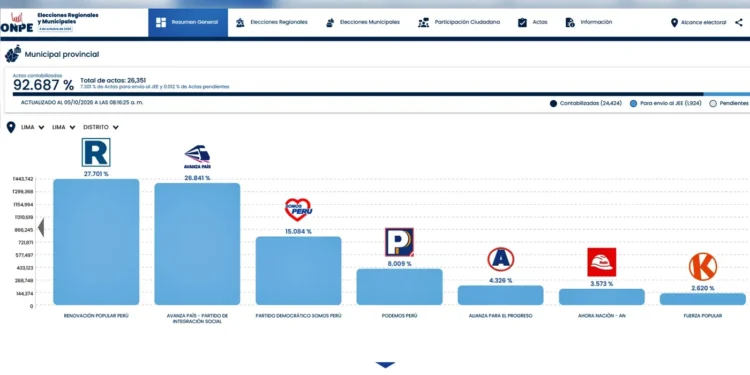Click the Alianza para el Progreso A logo
This screenshot has width=750, height=375.
pos(501,259)
